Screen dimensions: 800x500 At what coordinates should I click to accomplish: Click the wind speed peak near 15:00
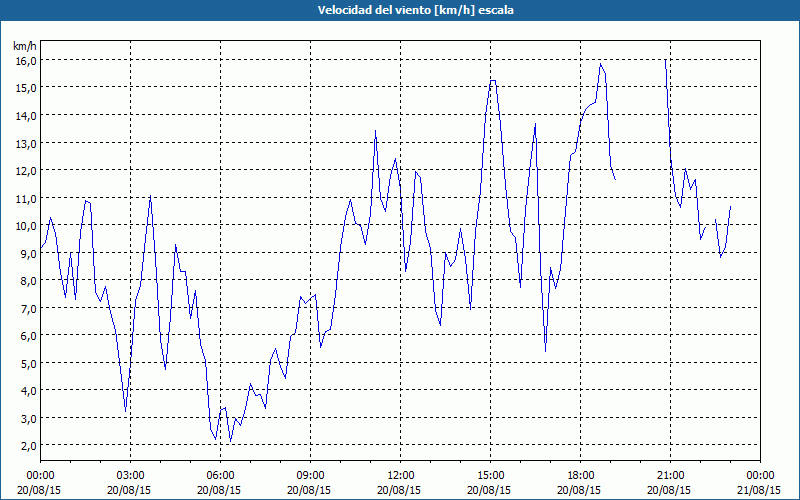pos(493,81)
